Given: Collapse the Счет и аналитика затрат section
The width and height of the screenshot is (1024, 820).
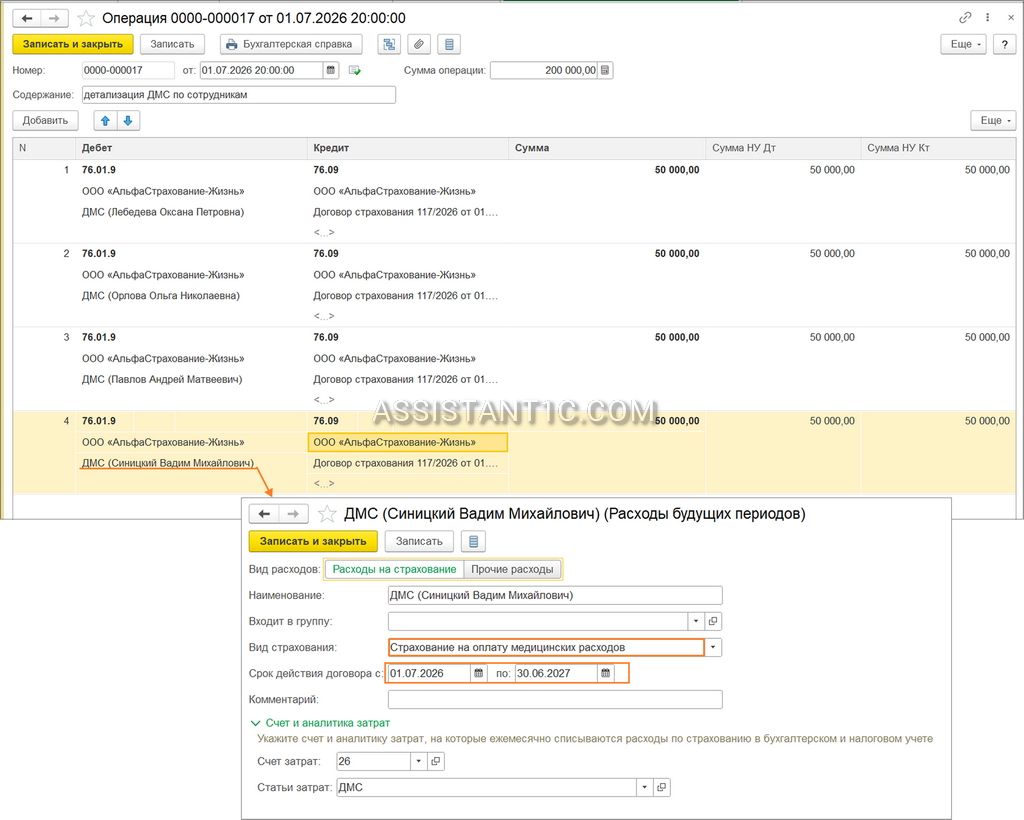Looking at the screenshot, I should (x=320, y=723).
